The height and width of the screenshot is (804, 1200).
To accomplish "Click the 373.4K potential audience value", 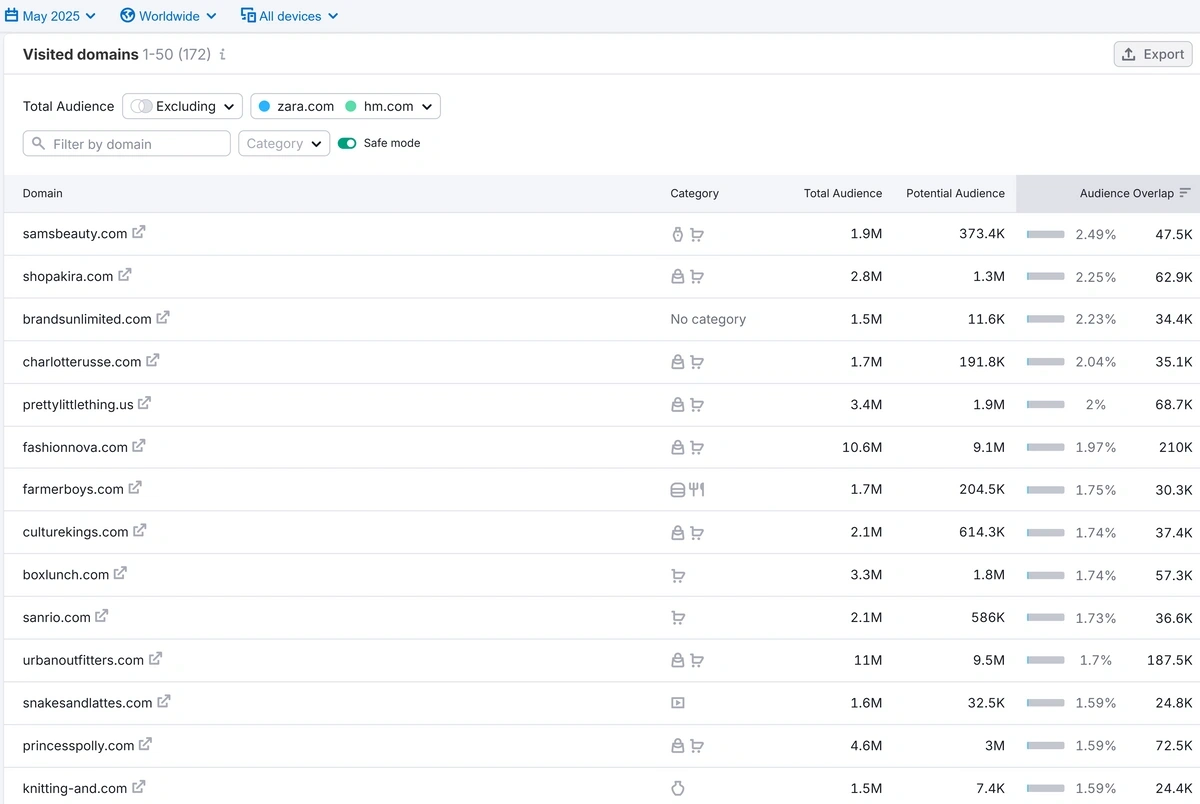I will (x=982, y=234).
